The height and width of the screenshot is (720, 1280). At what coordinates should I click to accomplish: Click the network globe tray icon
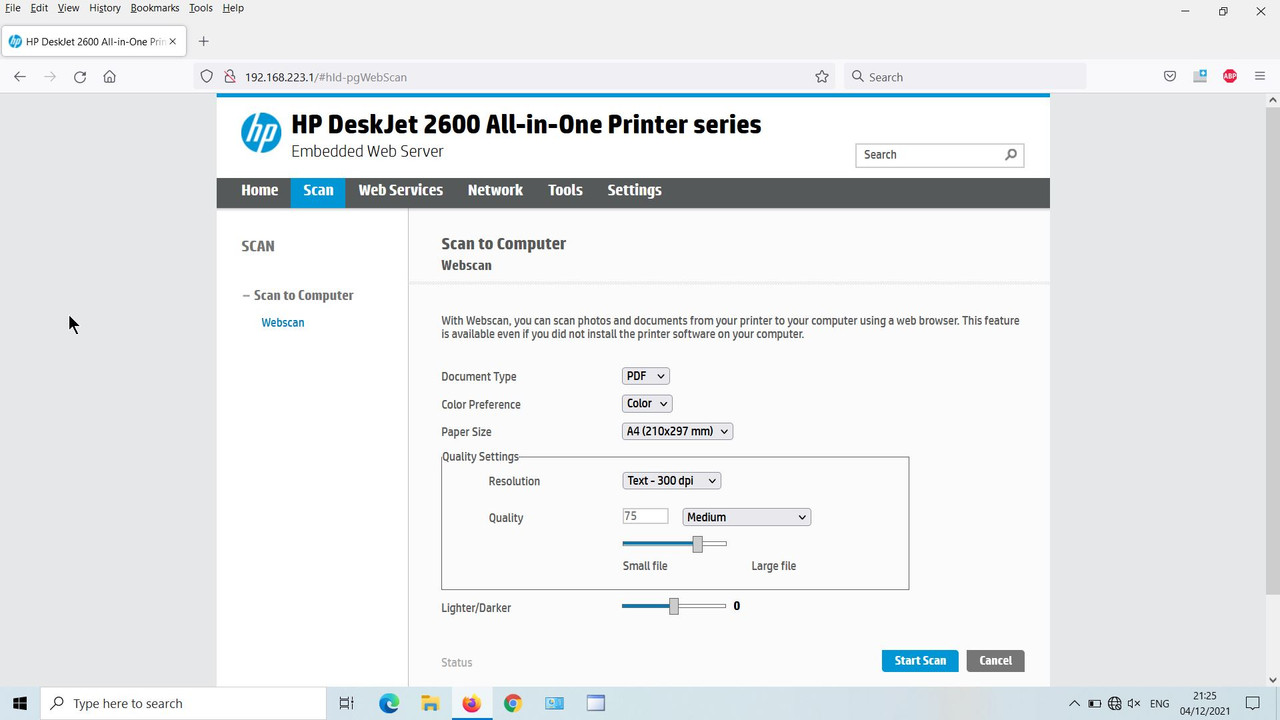pyautogui.click(x=1115, y=703)
